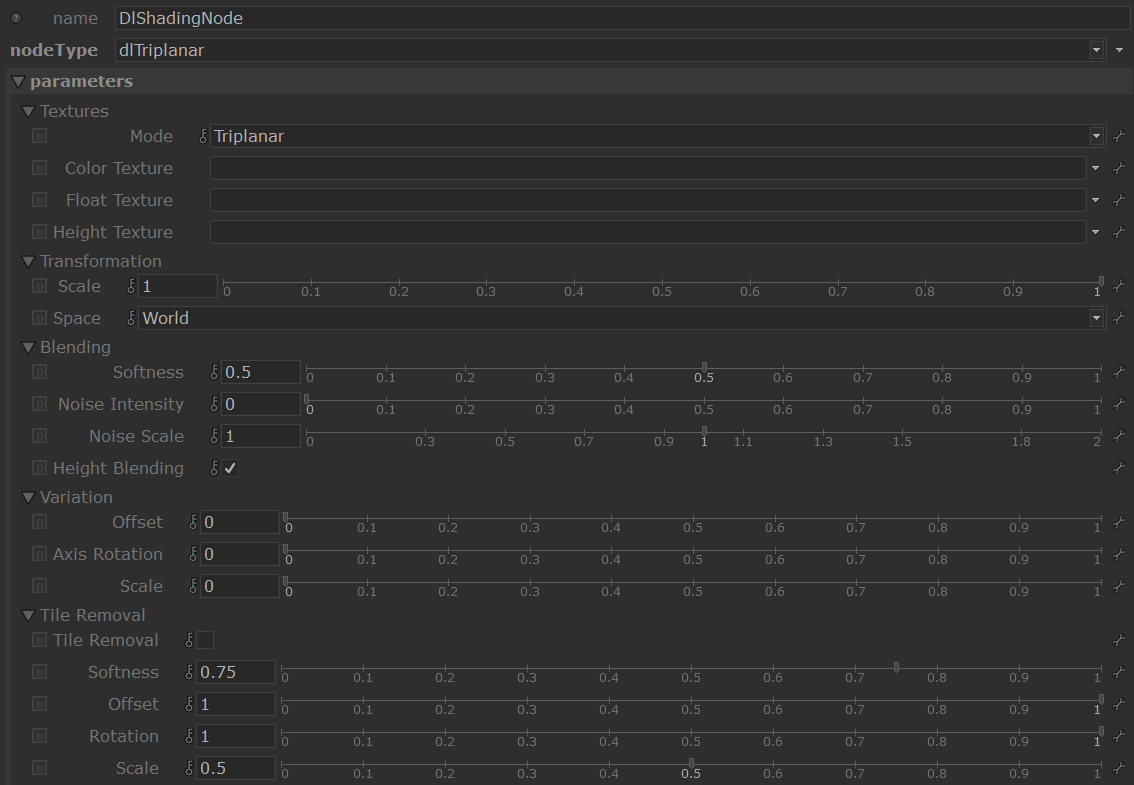Click the wrench icon for the Space parameter
The image size is (1134, 785).
click(x=1119, y=318)
